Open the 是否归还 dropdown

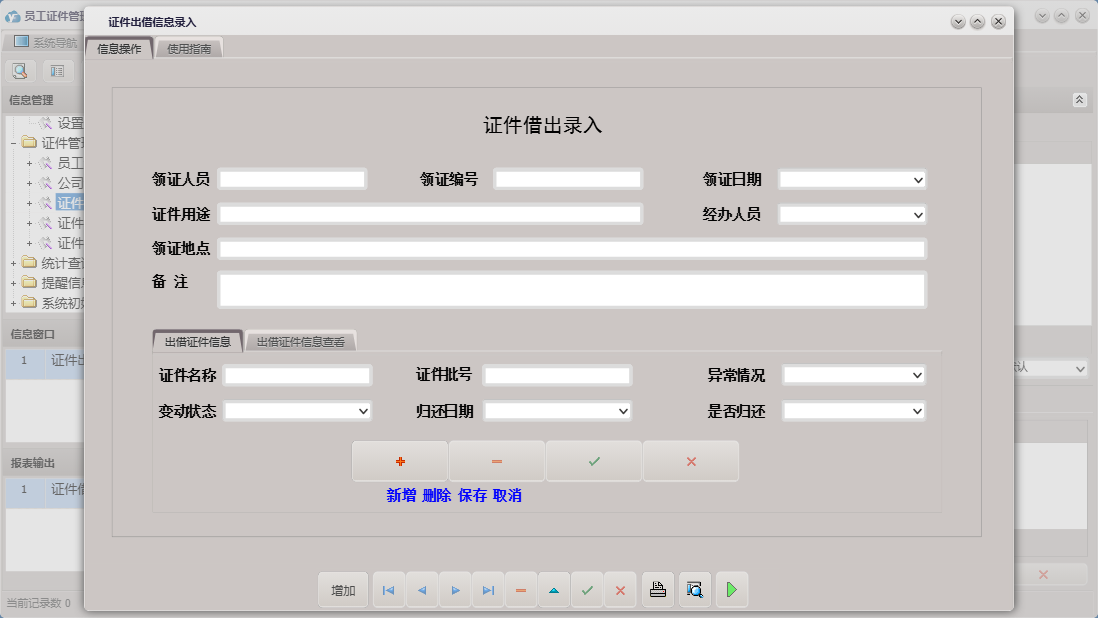918,410
